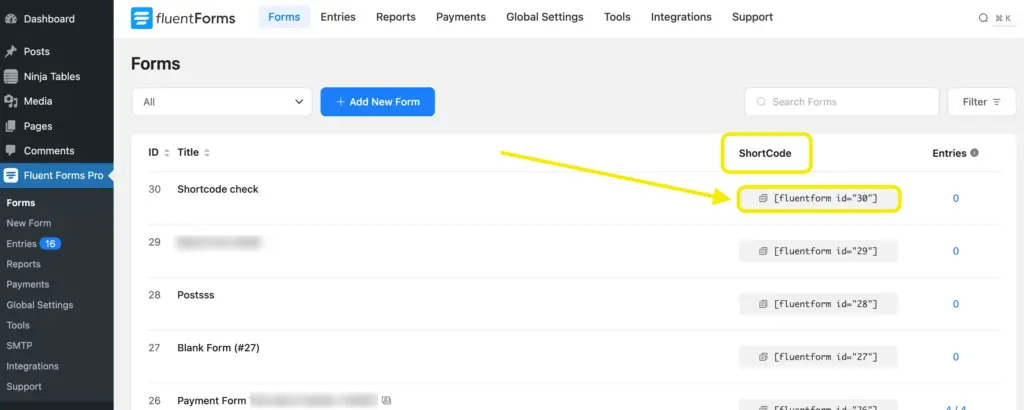Click the Fluent Forms Pro icon
Screen dimensions: 1024x410
tap(10, 176)
